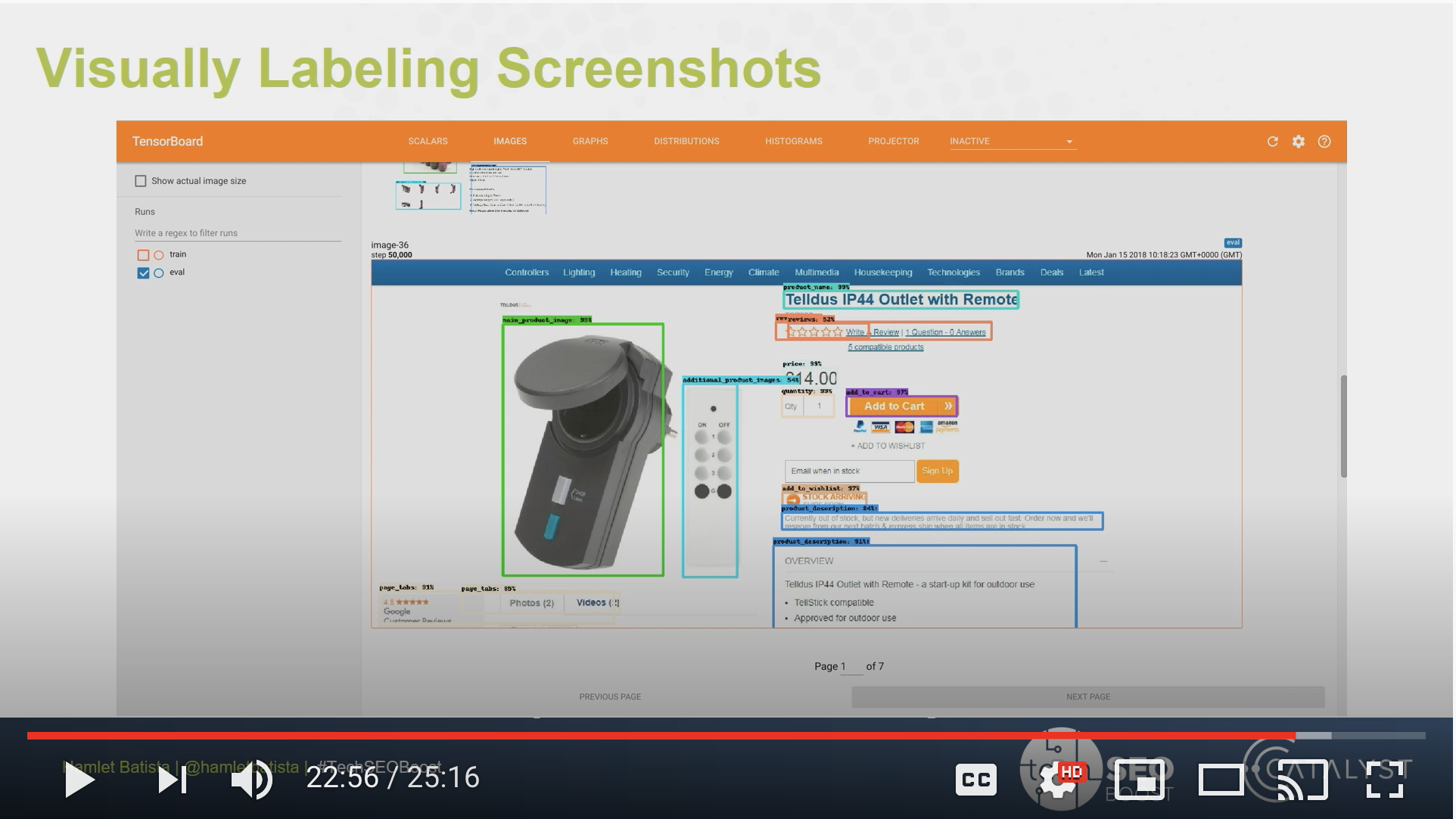Switch to theater mode
This screenshot has height=819, width=1456.
(1221, 780)
